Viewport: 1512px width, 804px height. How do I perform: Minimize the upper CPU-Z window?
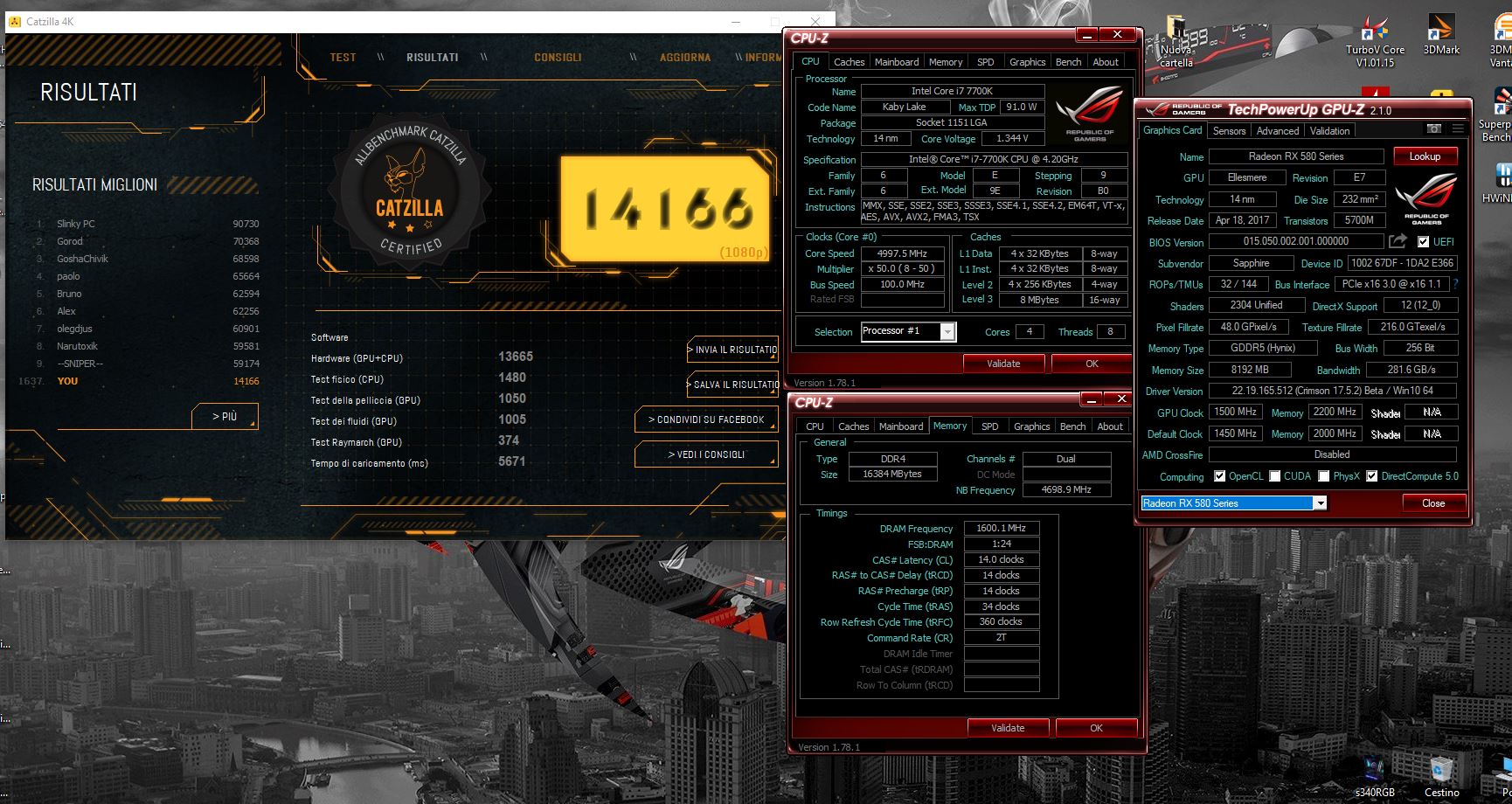pyautogui.click(x=1087, y=35)
